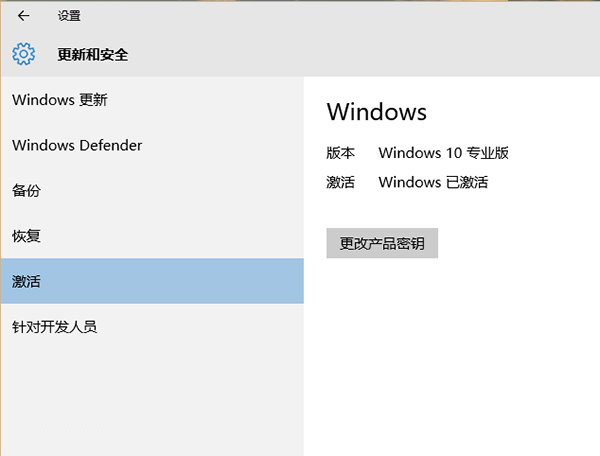Click the 版本 label
The height and width of the screenshot is (456, 600).
340,153
